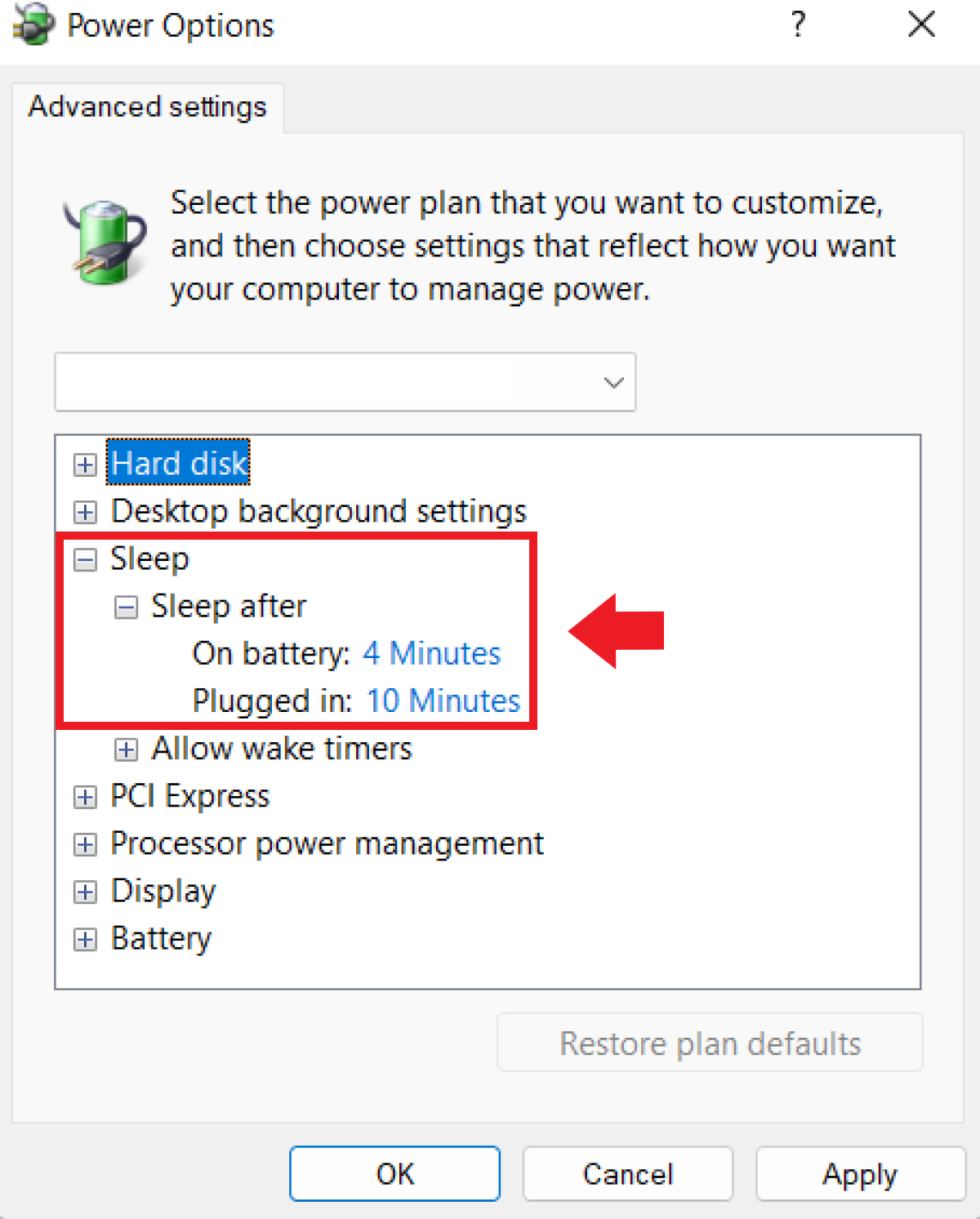Expand Desktop background settings node
Screen dimensions: 980x1219
[85, 512]
